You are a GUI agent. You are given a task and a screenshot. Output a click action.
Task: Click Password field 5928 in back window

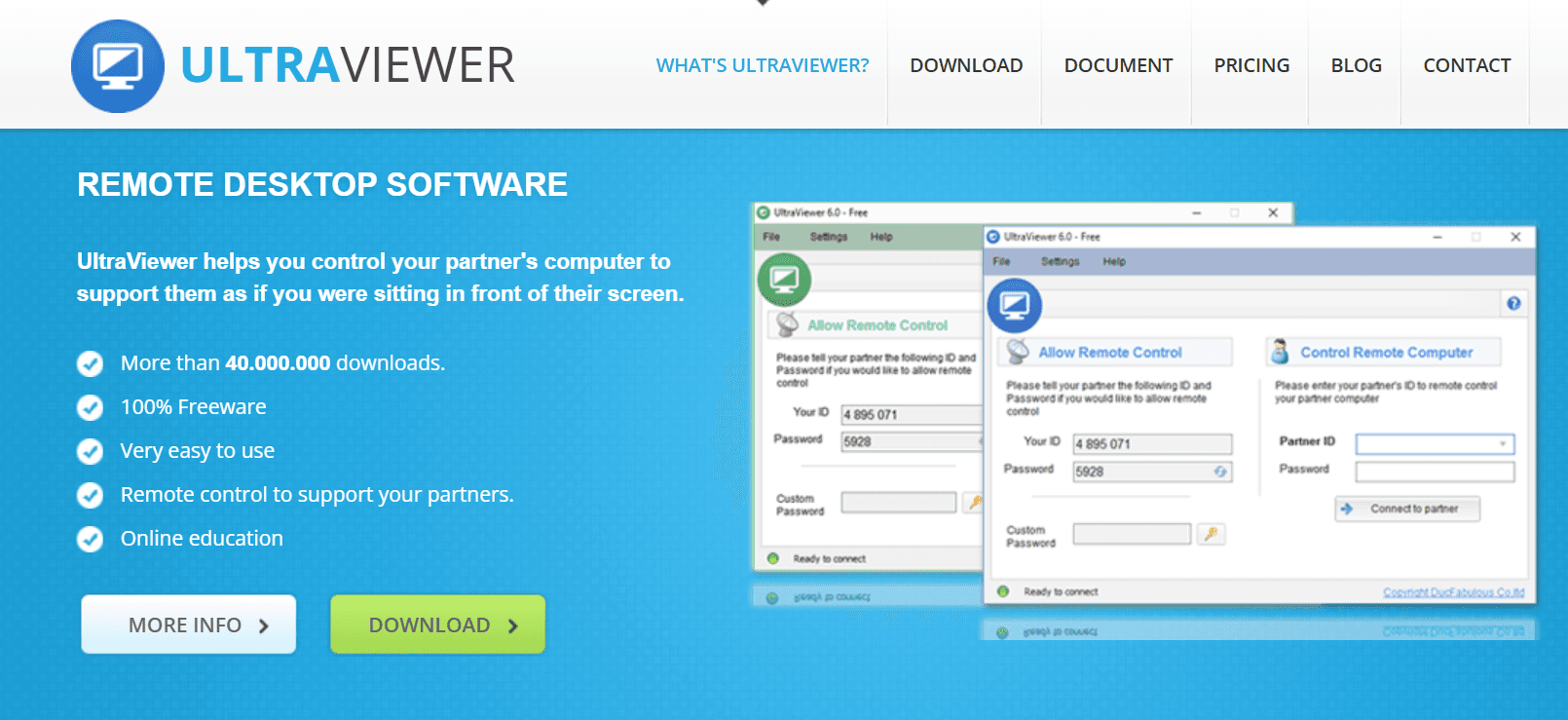pos(912,442)
